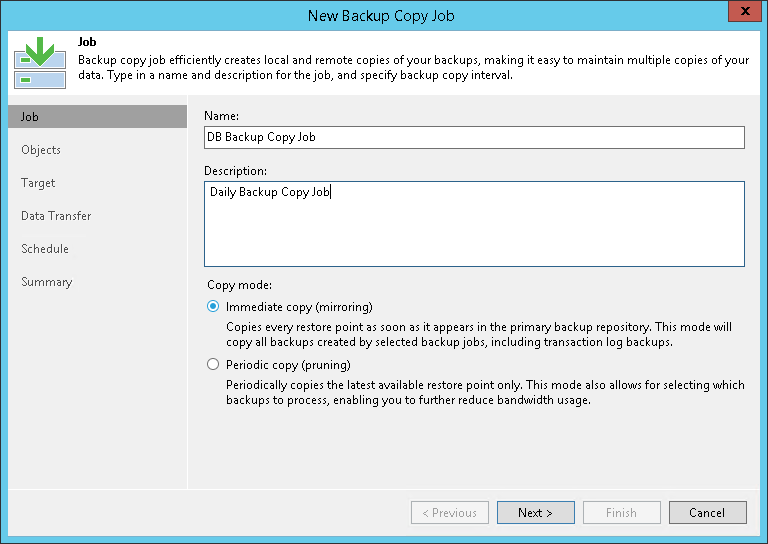The image size is (768, 544).
Task: Focus the Name input field
Action: pyautogui.click(x=474, y=137)
